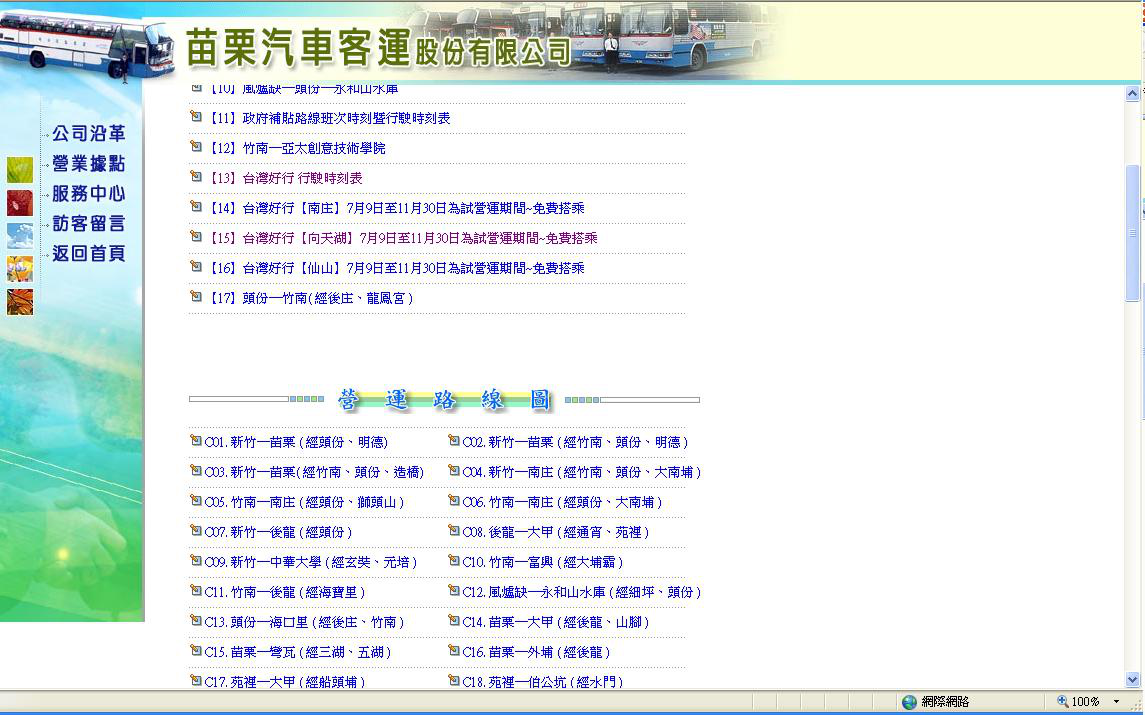Open route C12 to 永和山水庫

tap(582, 592)
